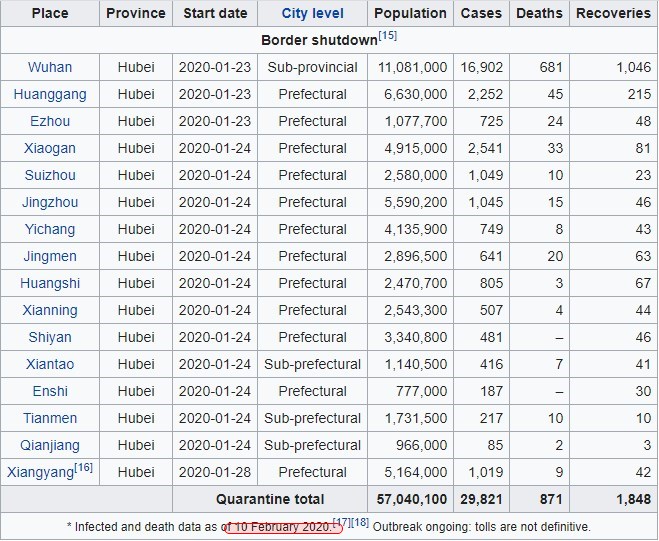Select the Enshi place link
This screenshot has height=541, width=659.
(50, 392)
